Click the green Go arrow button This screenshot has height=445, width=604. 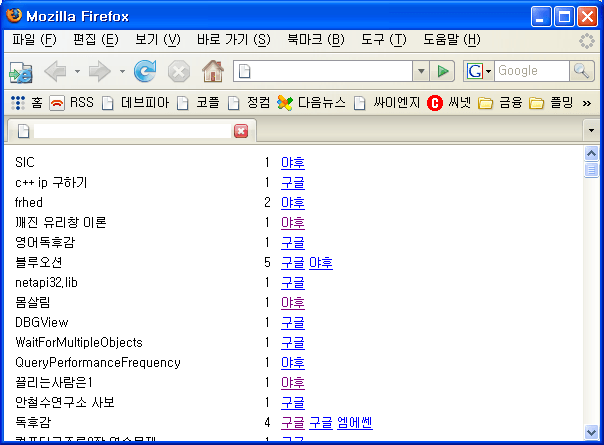[x=444, y=71]
